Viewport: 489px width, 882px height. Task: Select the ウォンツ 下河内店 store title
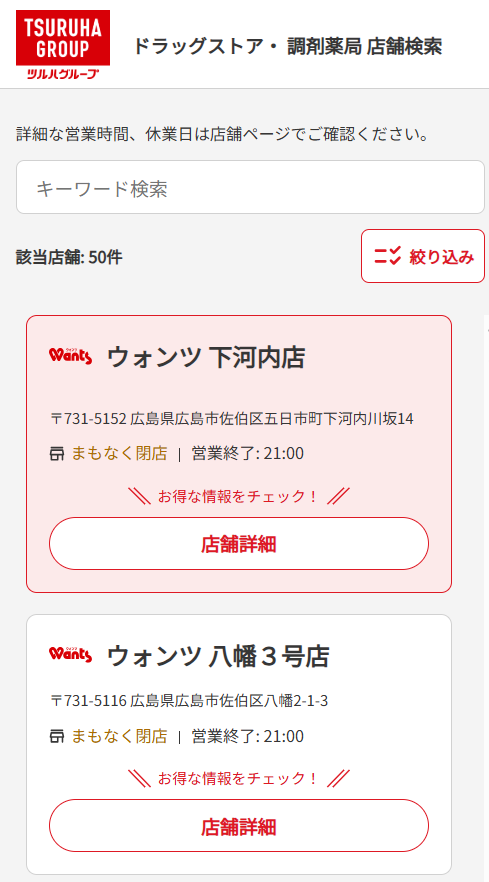(206, 357)
